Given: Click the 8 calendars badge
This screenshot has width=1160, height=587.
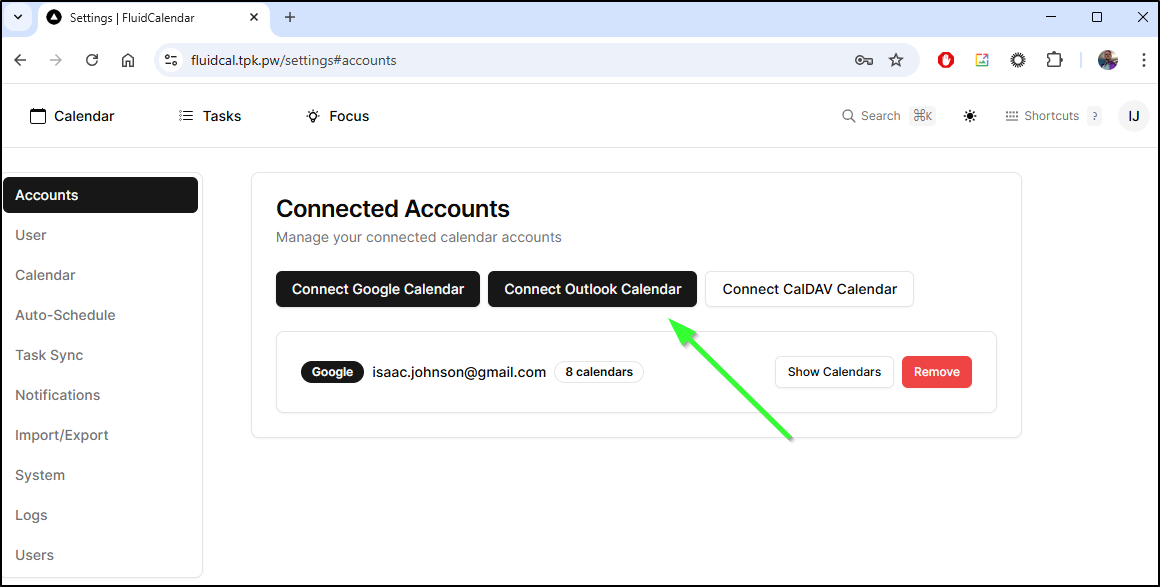Looking at the screenshot, I should pos(599,372).
